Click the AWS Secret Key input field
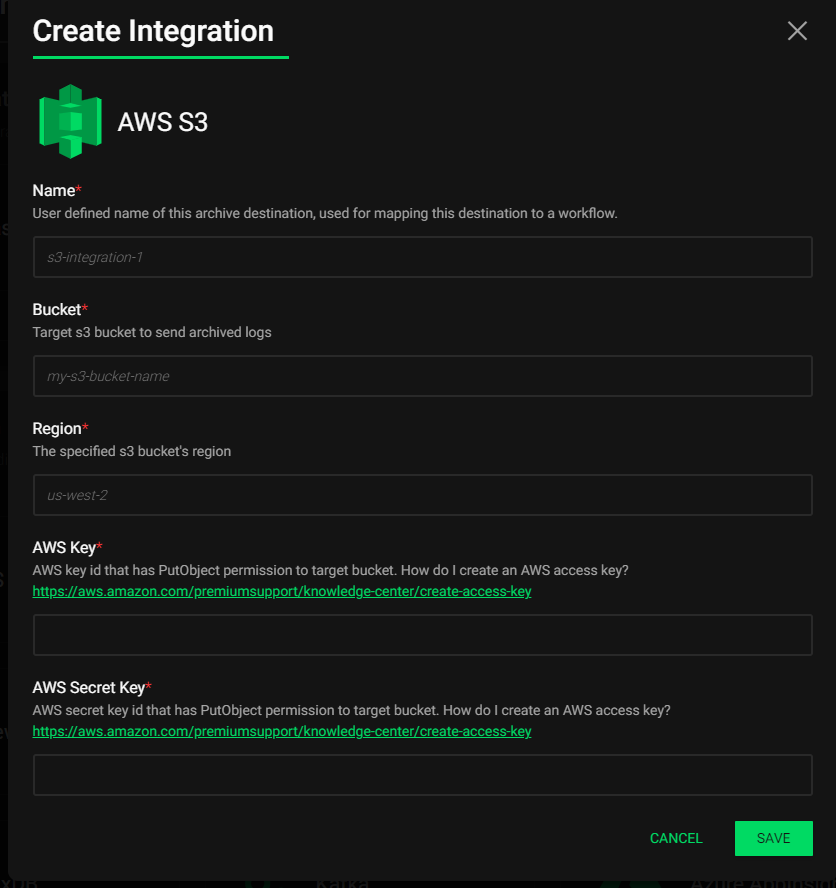 click(423, 775)
